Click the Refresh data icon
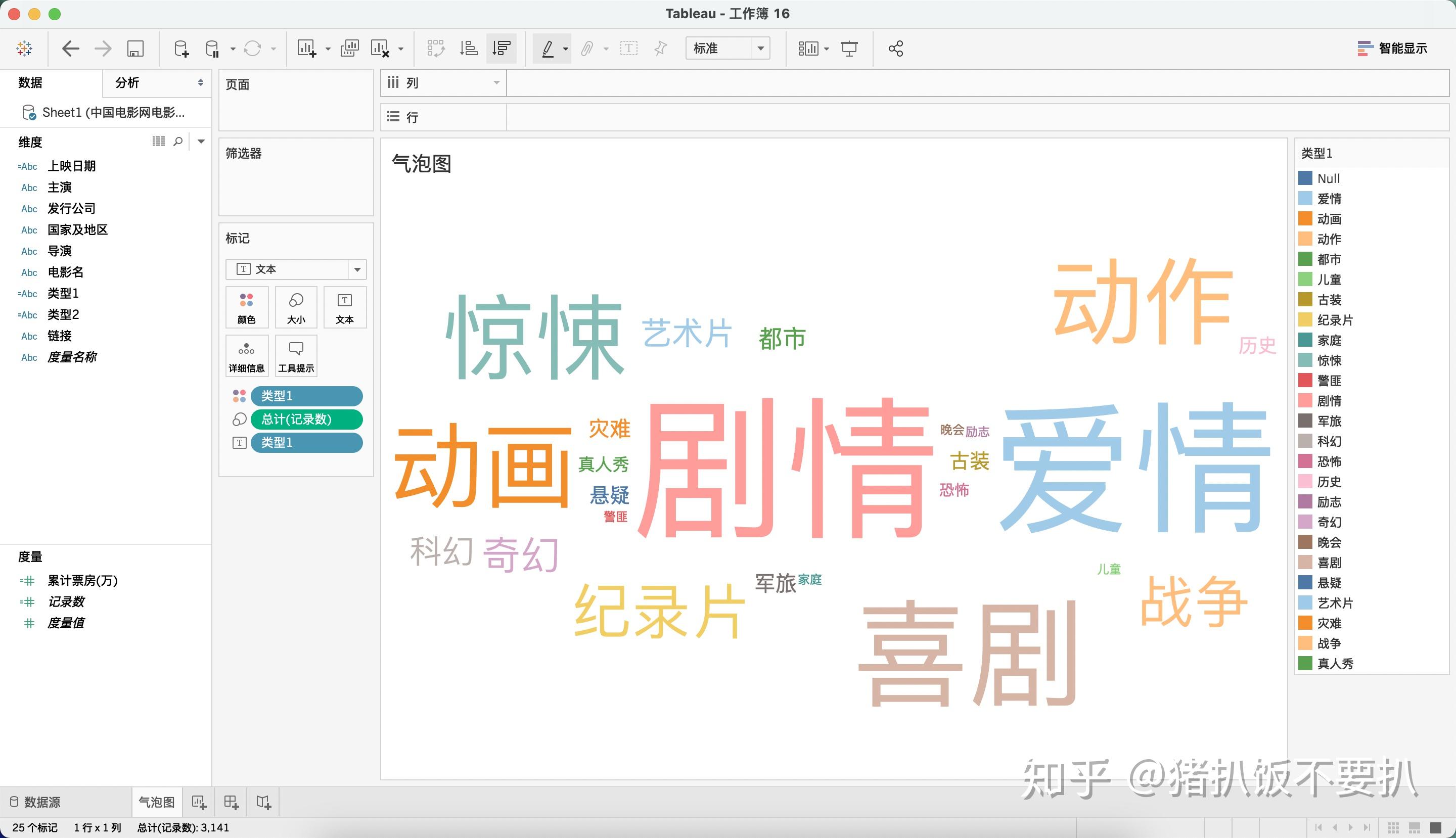 click(x=252, y=49)
